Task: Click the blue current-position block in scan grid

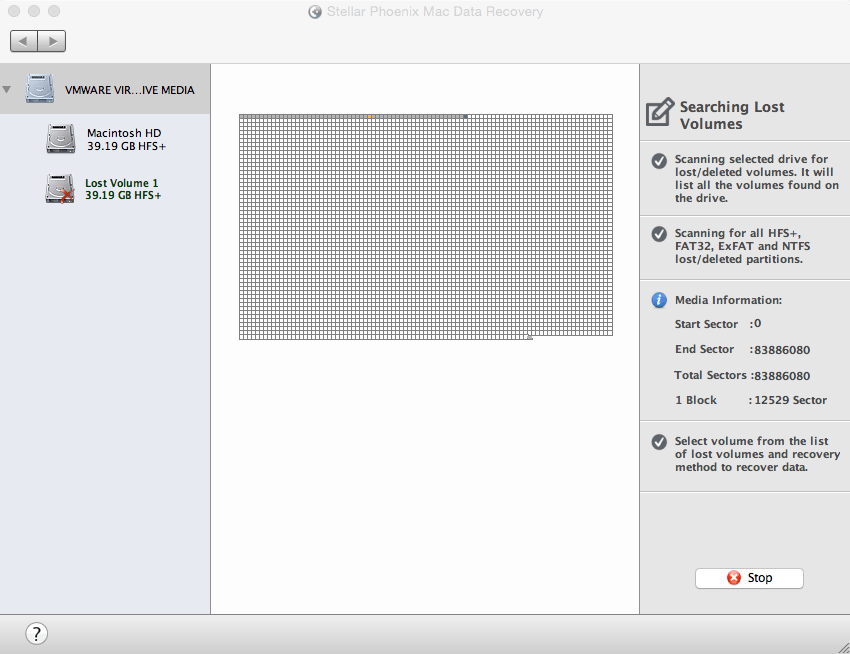Action: point(466,117)
